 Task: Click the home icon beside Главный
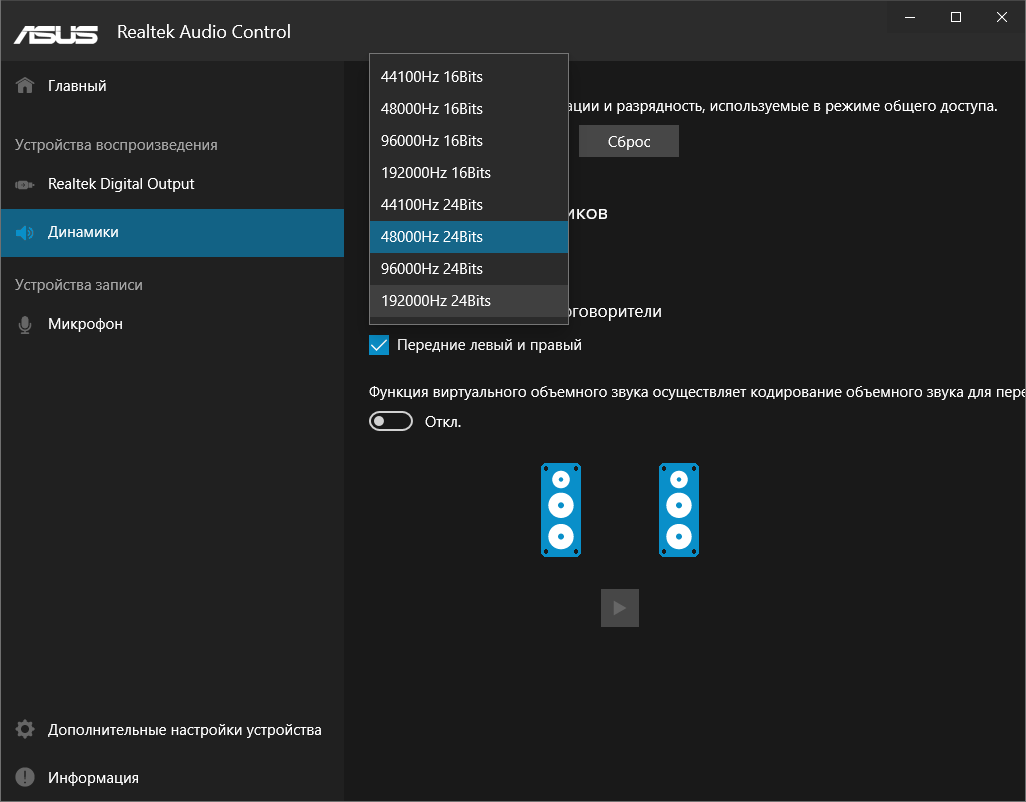coord(25,85)
